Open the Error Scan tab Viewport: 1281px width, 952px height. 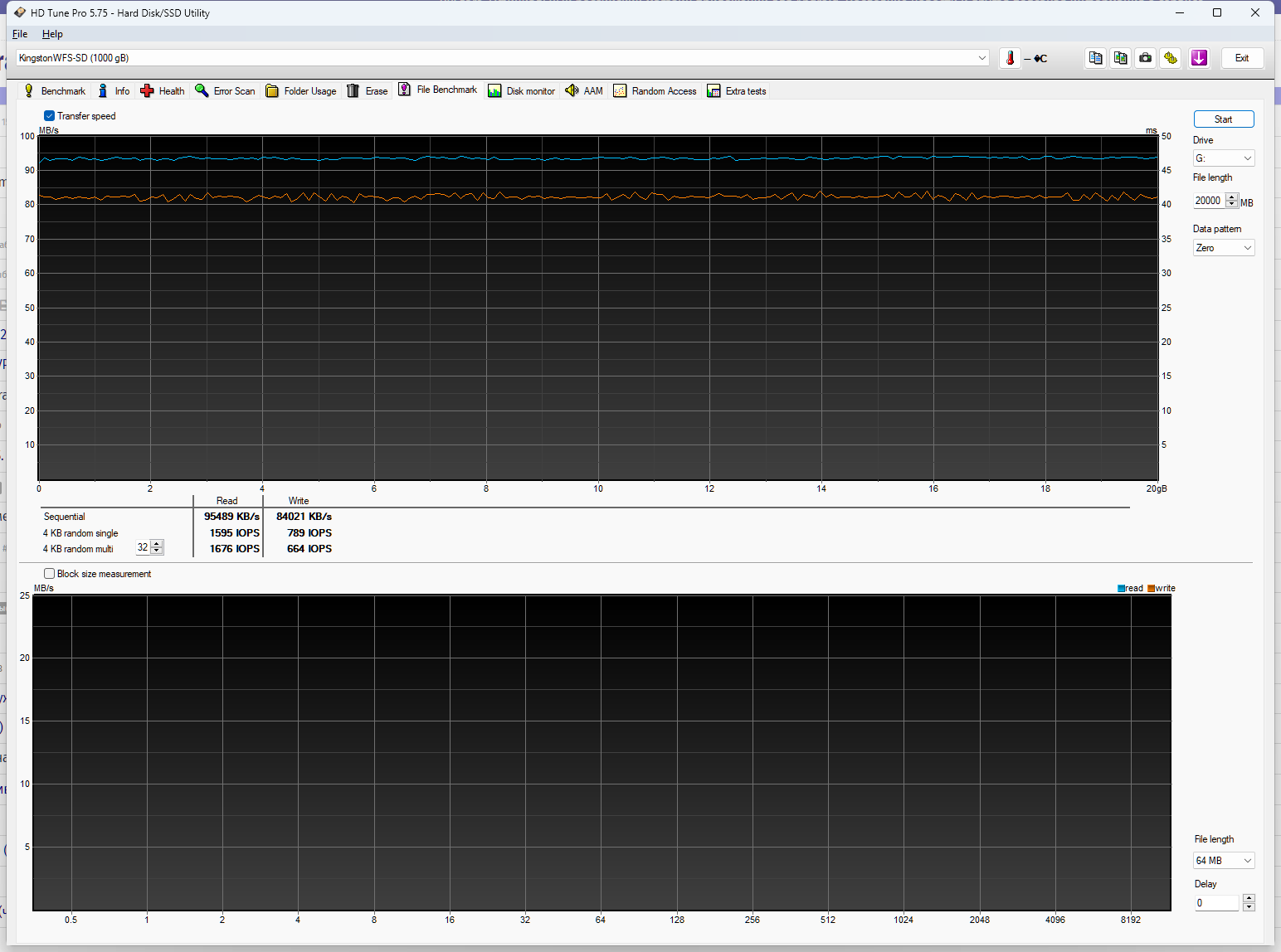click(225, 91)
